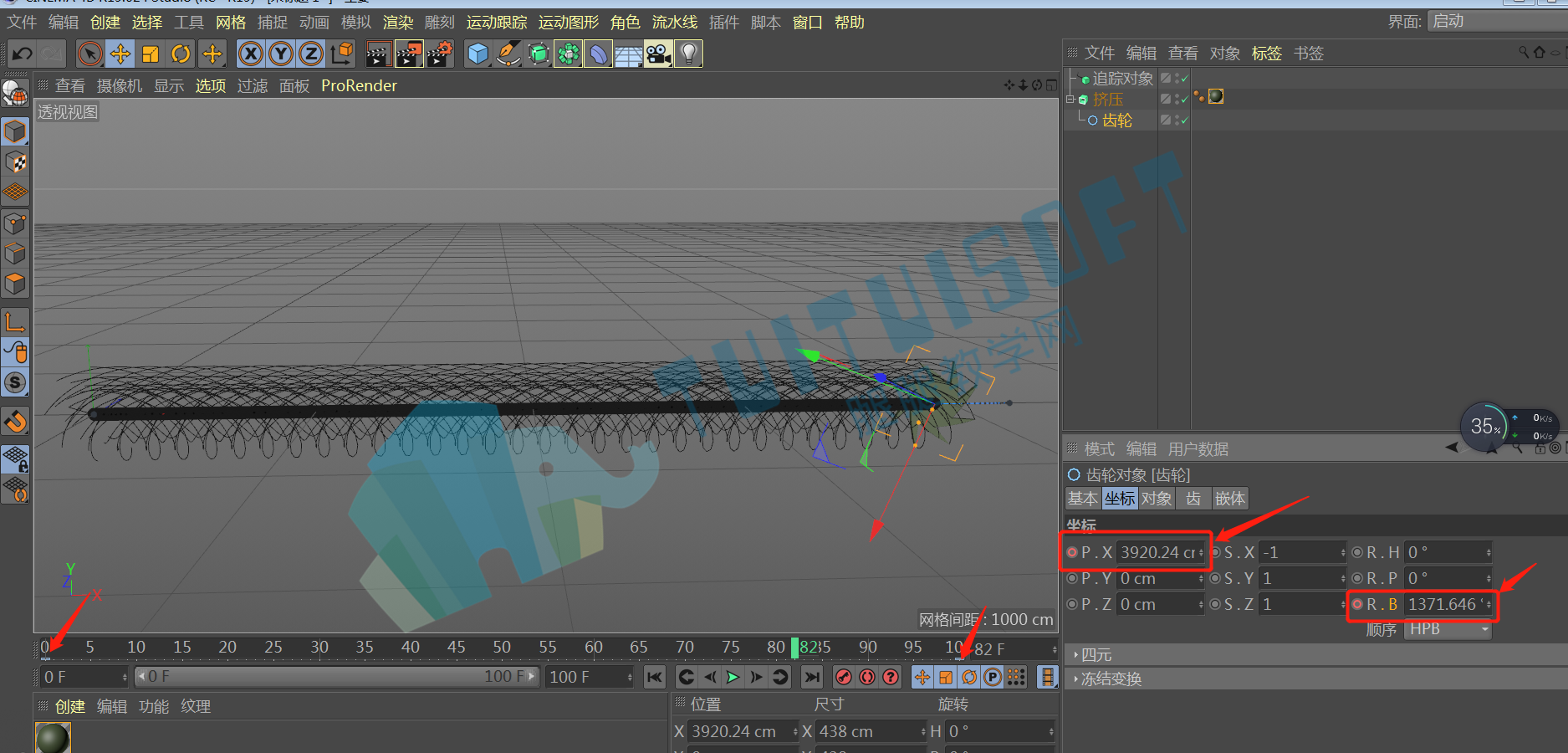Open the camera objects icon

(658, 54)
